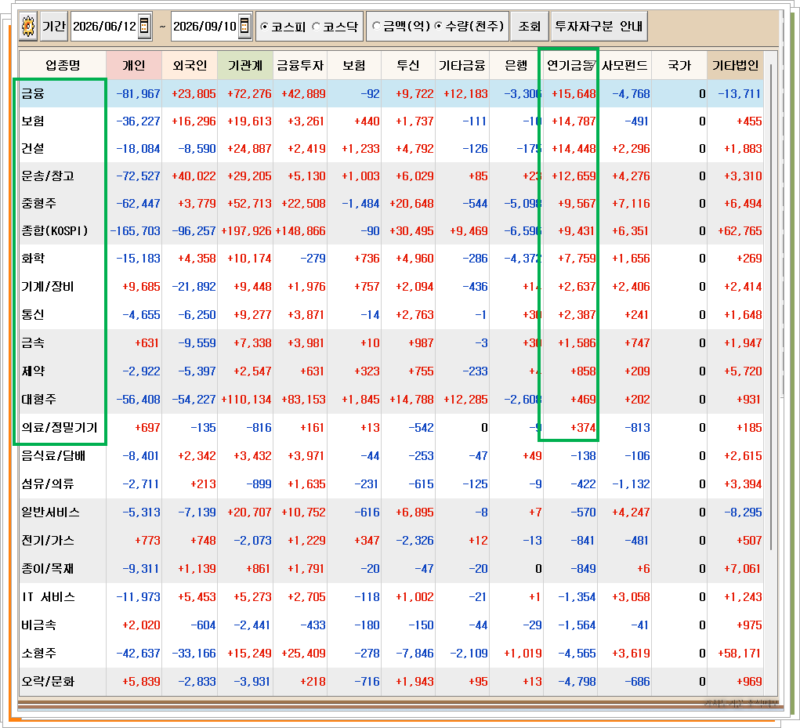Click the 사모펀드 column header
The image size is (800, 728).
(x=624, y=65)
